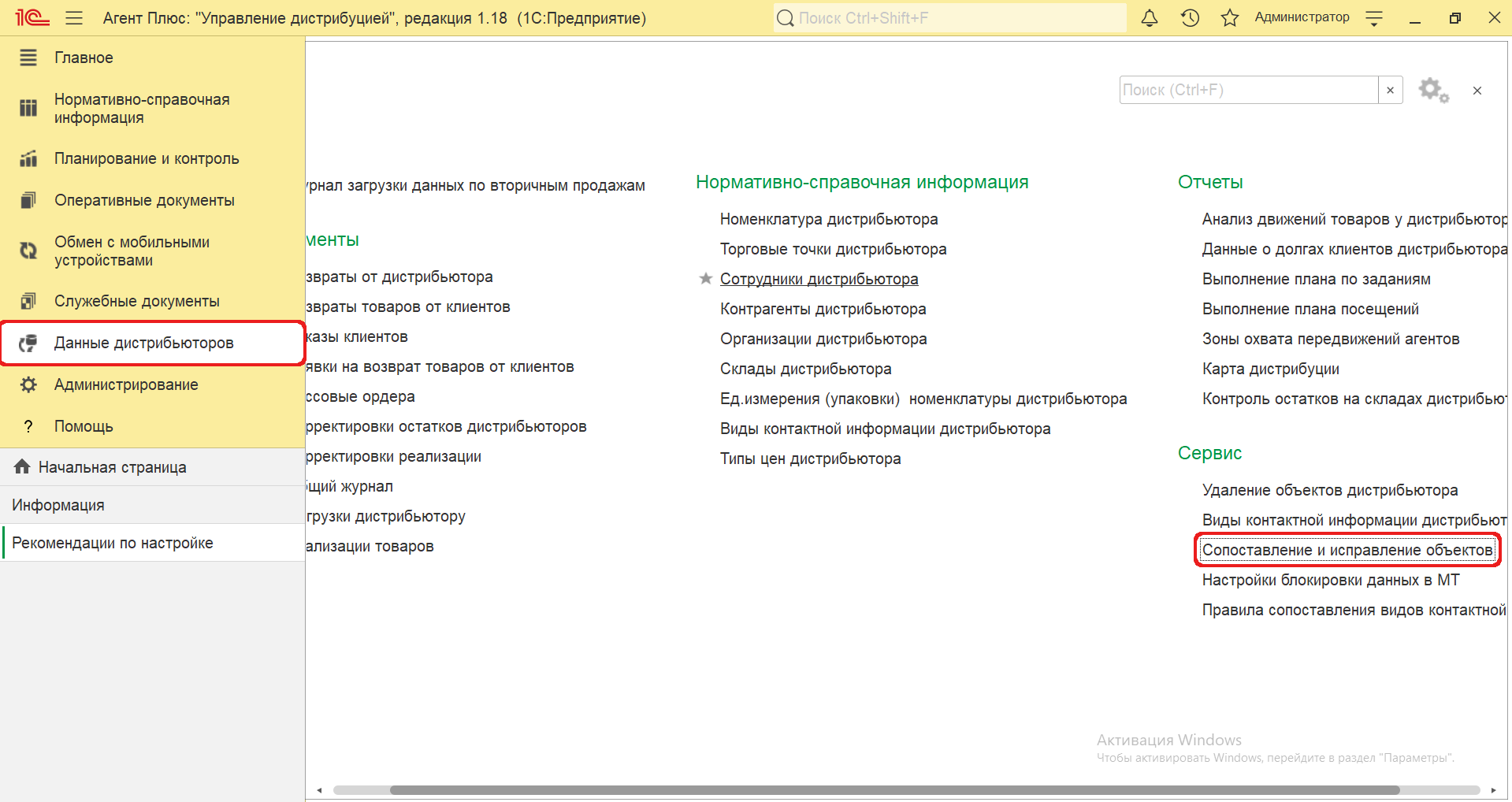Click the Обмен с мобильными устройствами sync icon
Image resolution: width=1512 pixels, height=802 pixels.
28,251
